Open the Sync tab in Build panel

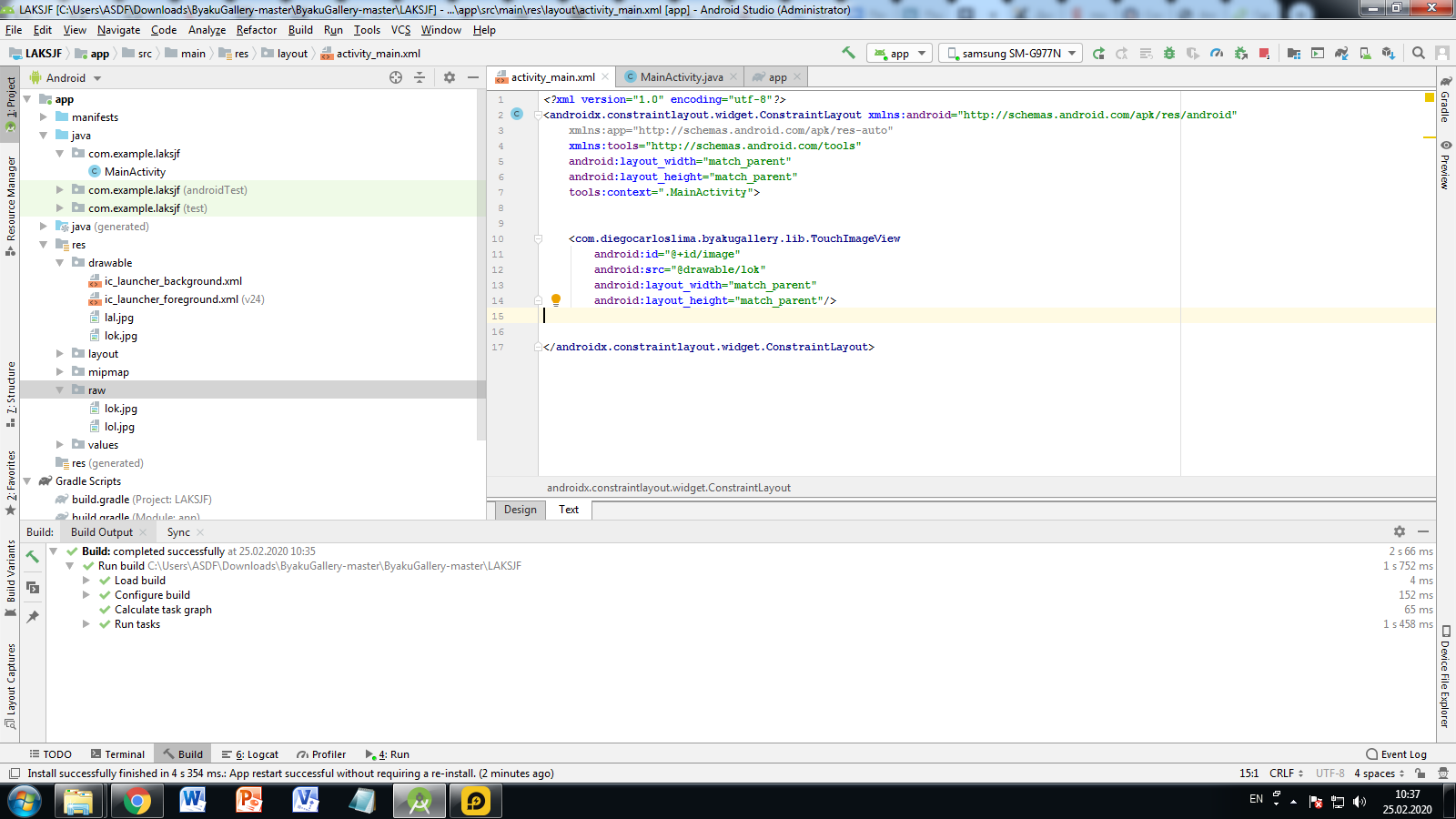tap(178, 532)
